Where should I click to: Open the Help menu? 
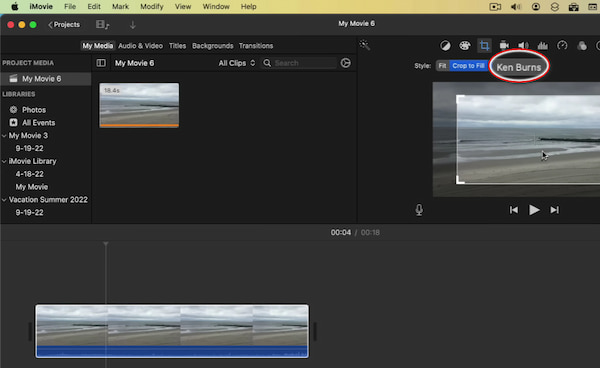click(248, 7)
